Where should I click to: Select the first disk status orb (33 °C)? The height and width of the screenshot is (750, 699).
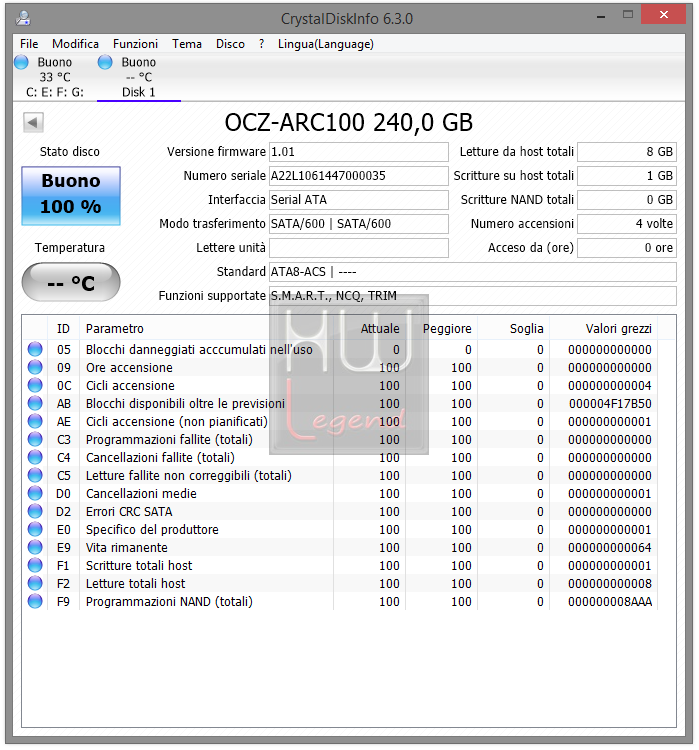(21, 62)
